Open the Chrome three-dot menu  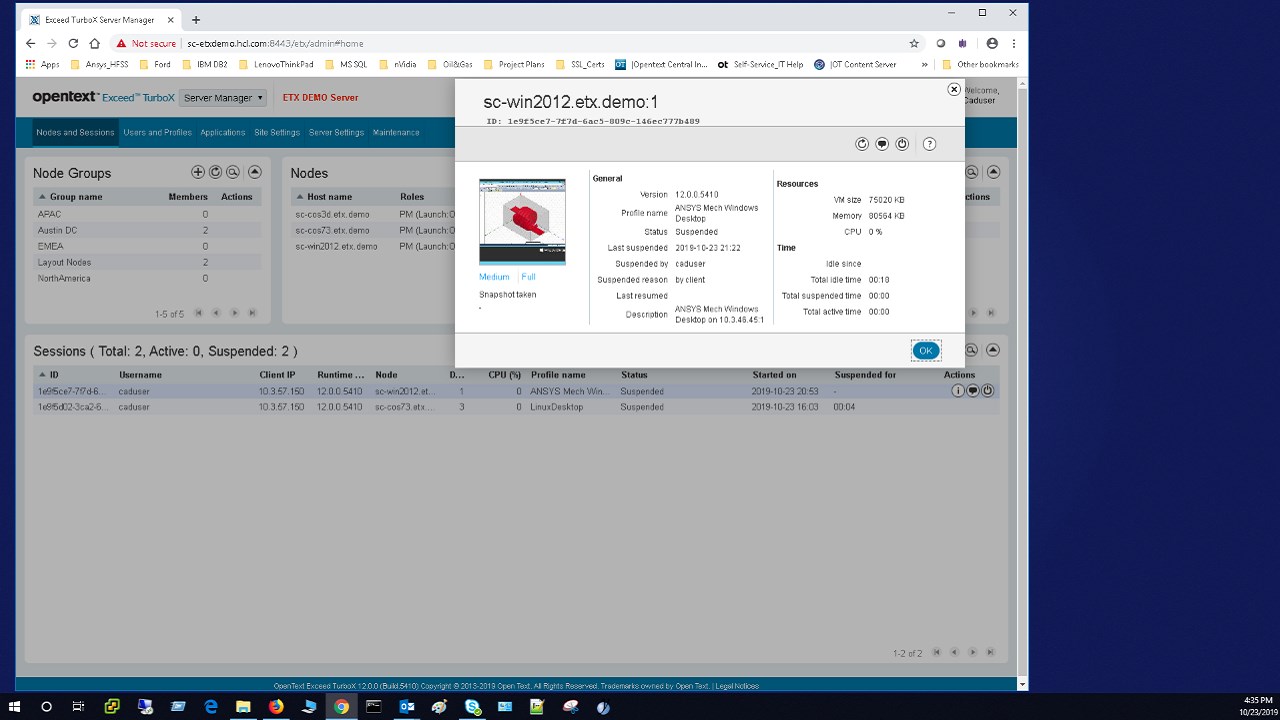[x=1014, y=43]
